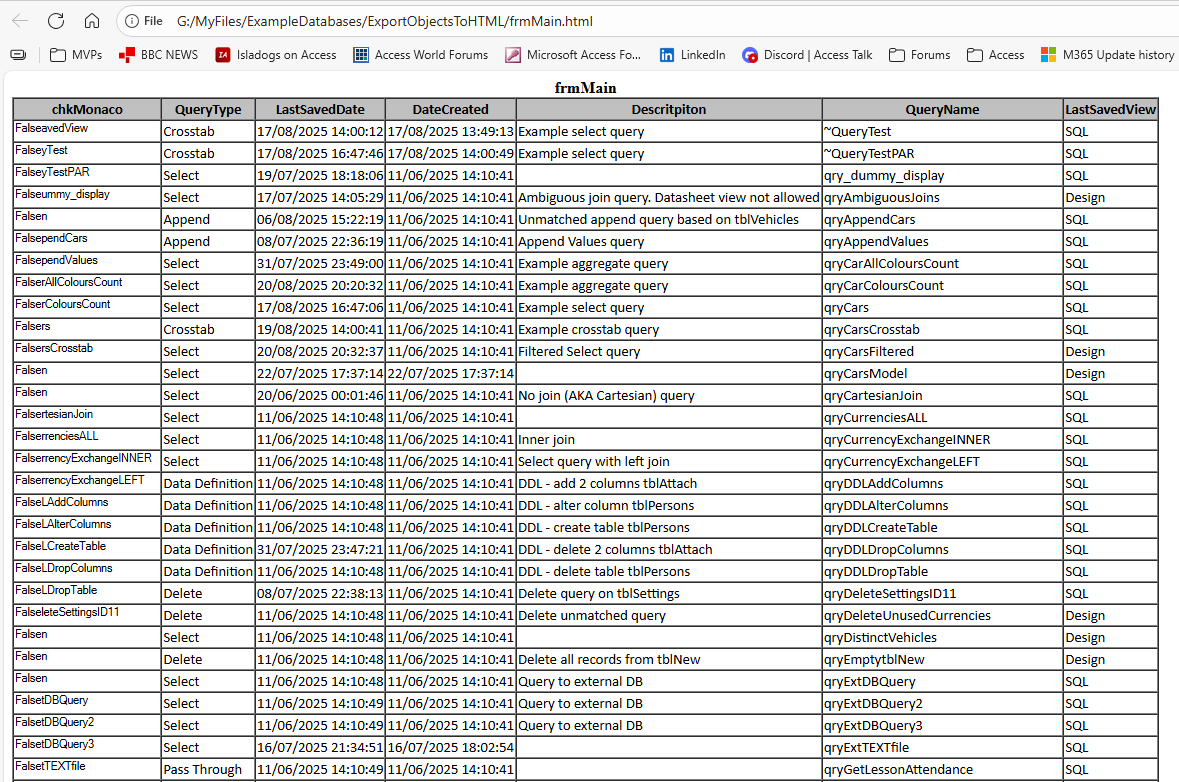Open the M365 Update history bookmark
The width and height of the screenshot is (1179, 782).
[x=1107, y=55]
